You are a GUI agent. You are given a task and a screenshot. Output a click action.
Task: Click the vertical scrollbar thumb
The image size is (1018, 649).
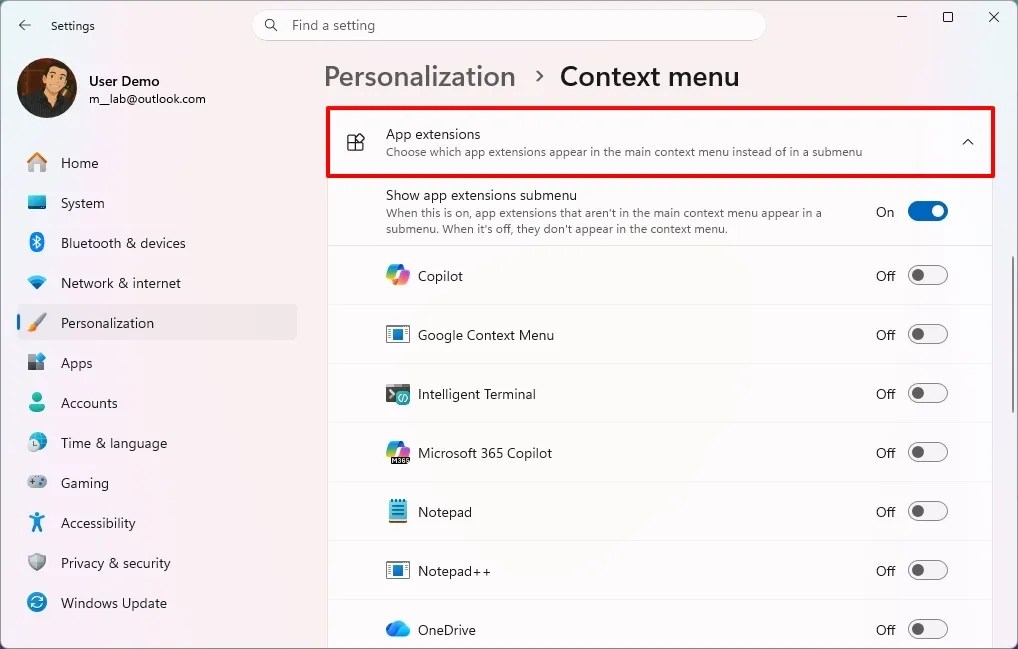(x=1013, y=334)
